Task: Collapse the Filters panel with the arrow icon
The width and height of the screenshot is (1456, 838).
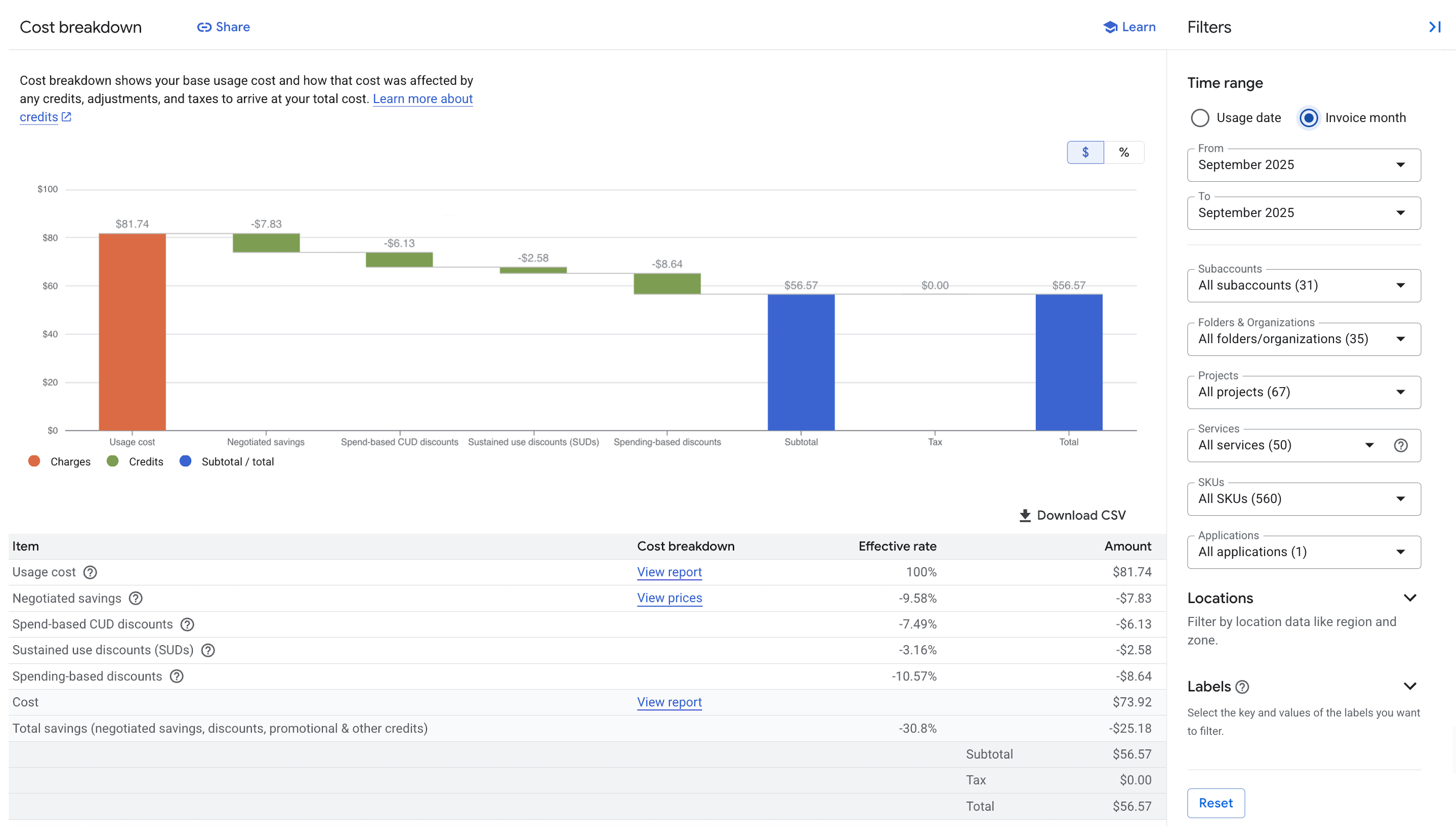Action: coord(1434,27)
